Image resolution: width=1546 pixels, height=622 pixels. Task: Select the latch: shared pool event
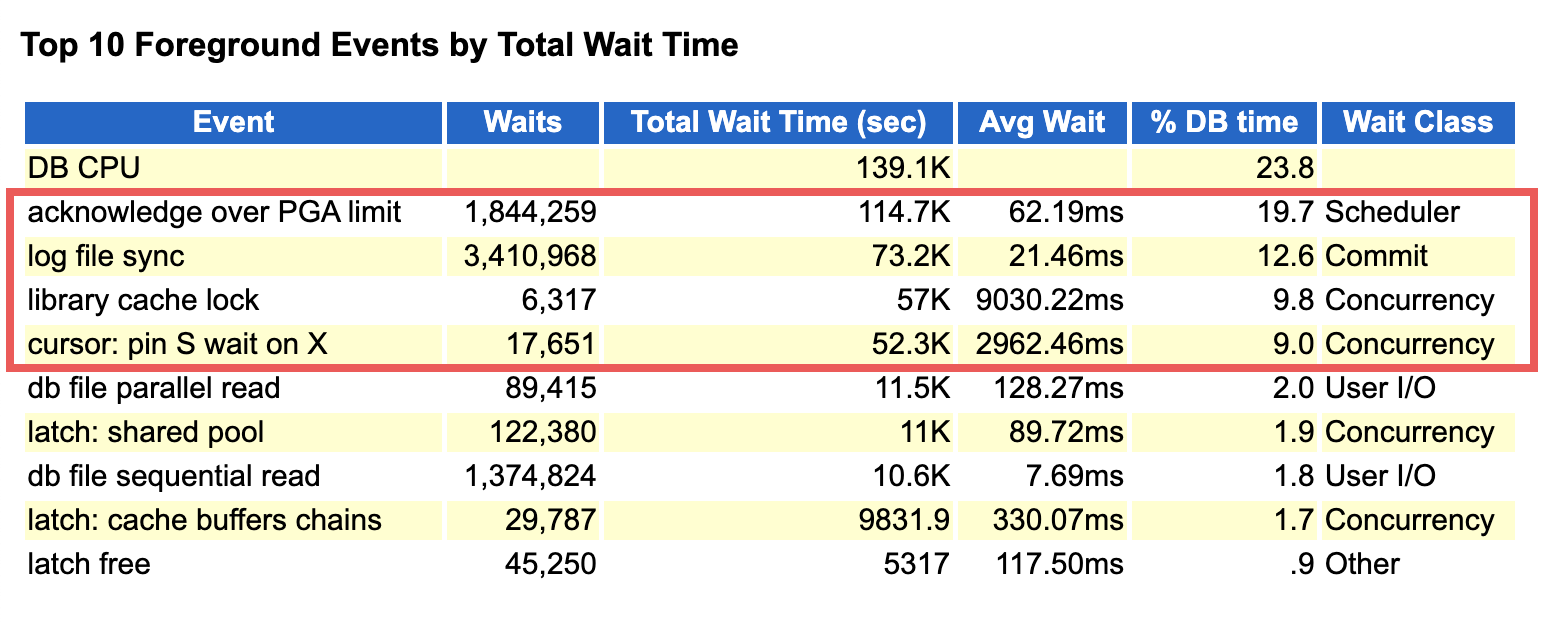[146, 432]
